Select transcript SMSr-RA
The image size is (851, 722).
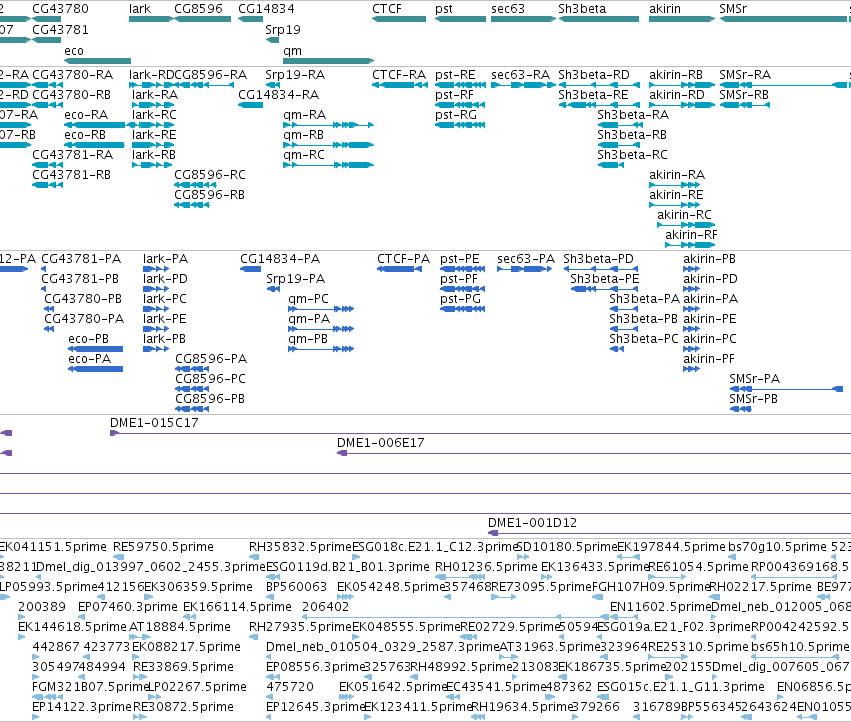[745, 75]
